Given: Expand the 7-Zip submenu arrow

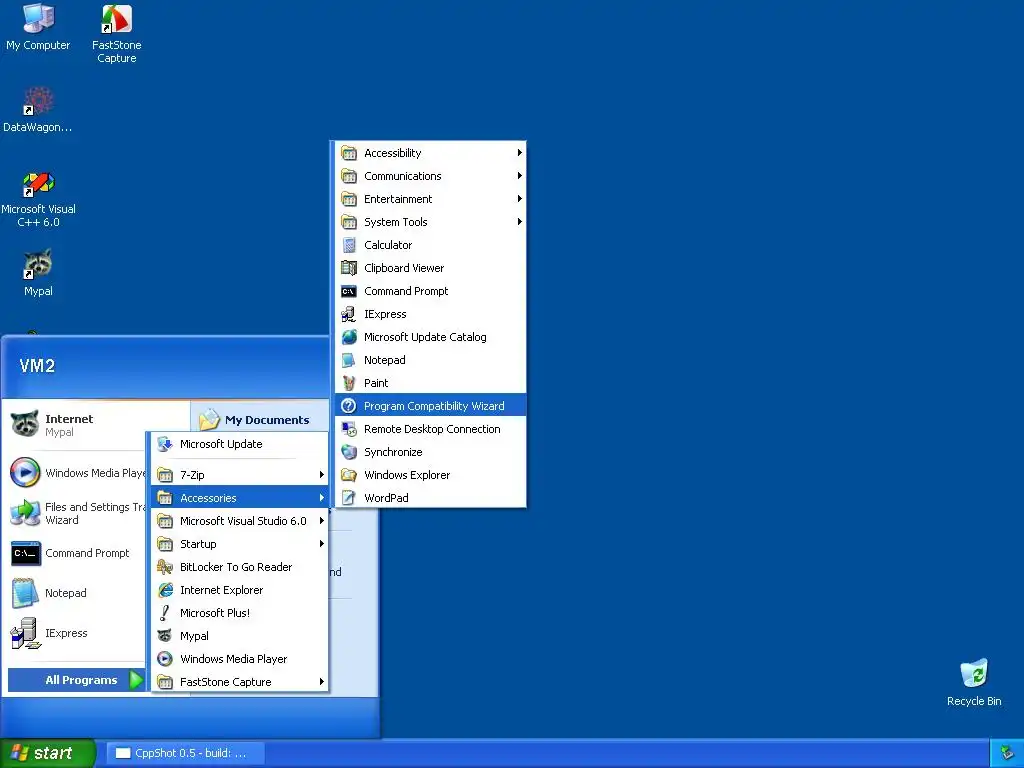Looking at the screenshot, I should (321, 475).
